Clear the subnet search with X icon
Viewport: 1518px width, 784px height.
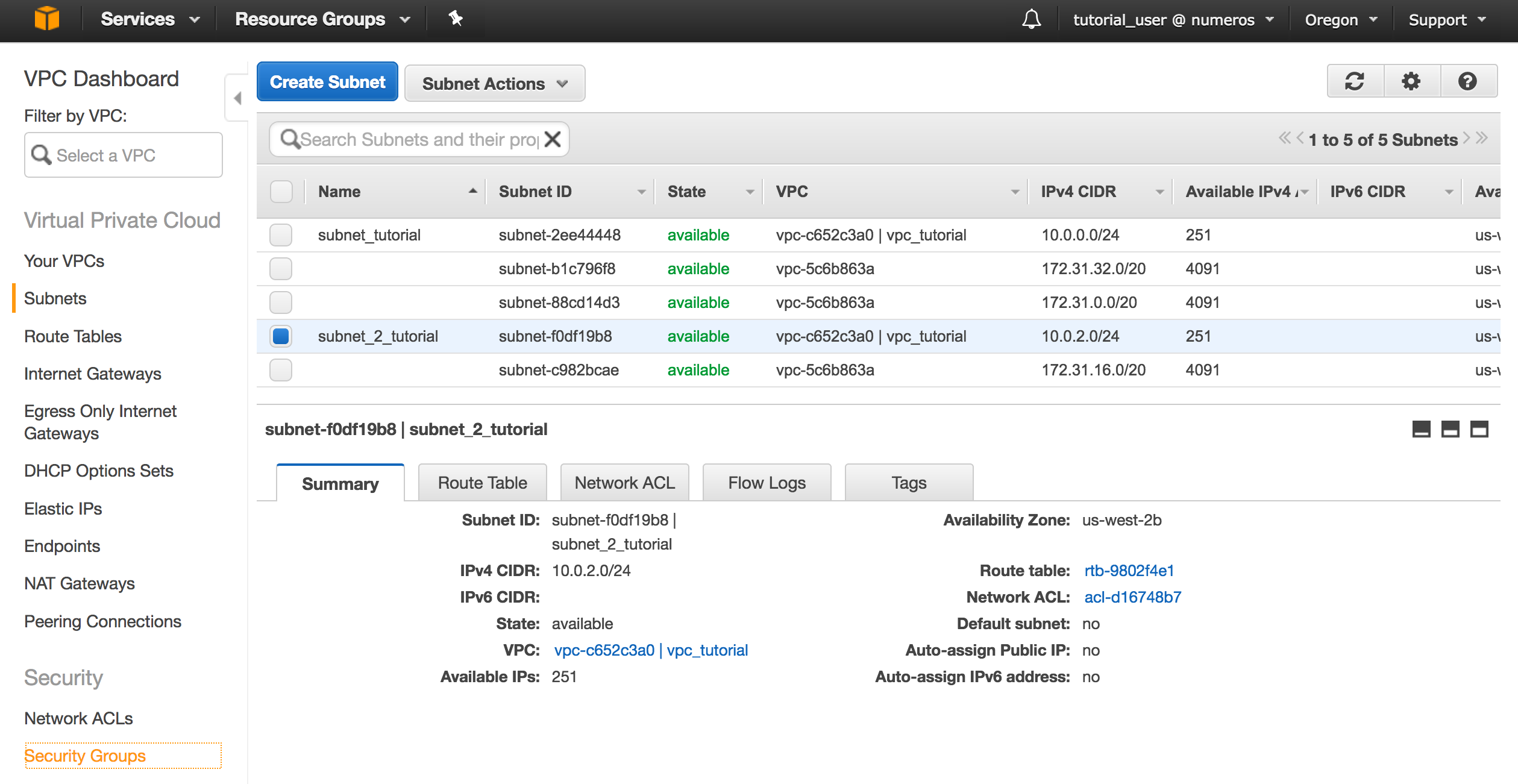[553, 139]
